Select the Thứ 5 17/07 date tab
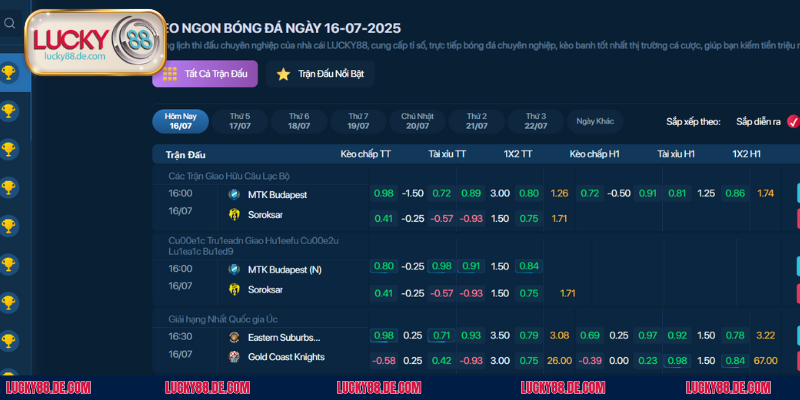 click(x=240, y=121)
